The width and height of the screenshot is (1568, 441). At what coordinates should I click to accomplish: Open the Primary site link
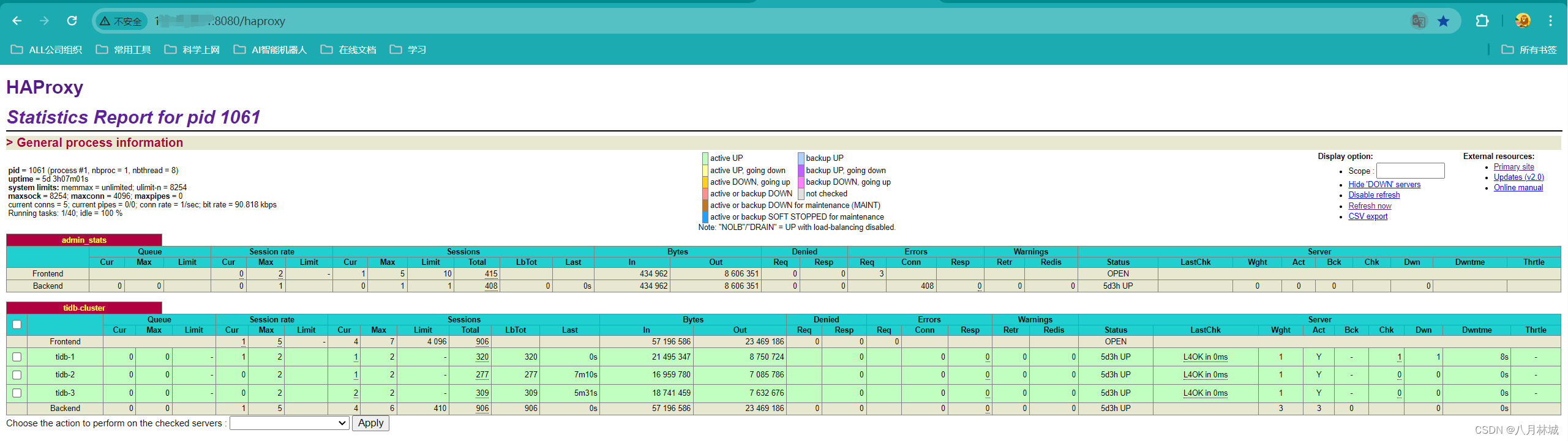tap(1514, 166)
